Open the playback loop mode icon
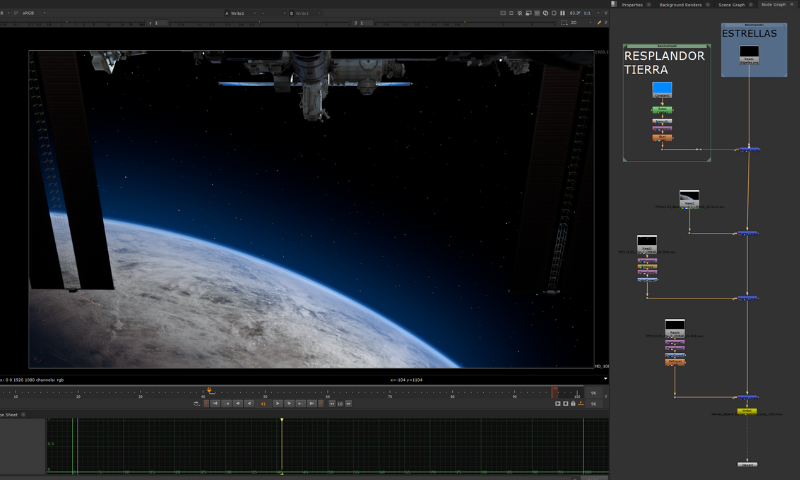Image resolution: width=800 pixels, height=480 pixels. coord(197,403)
